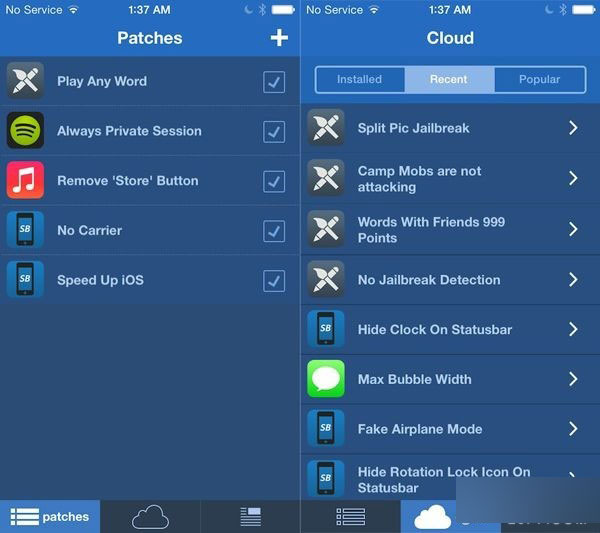Viewport: 600px width, 533px height.
Task: Tap the battery icon in Cloud screen status bar
Action: coord(584,10)
